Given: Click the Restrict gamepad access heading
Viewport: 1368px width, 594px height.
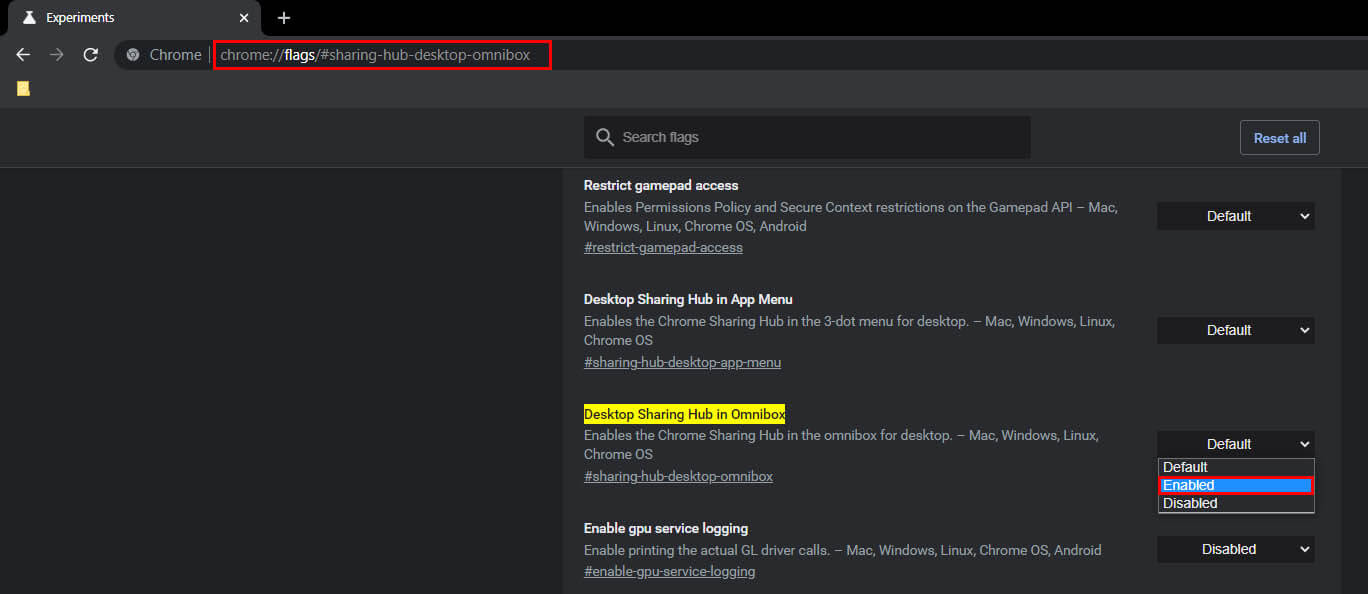Looking at the screenshot, I should coord(661,185).
